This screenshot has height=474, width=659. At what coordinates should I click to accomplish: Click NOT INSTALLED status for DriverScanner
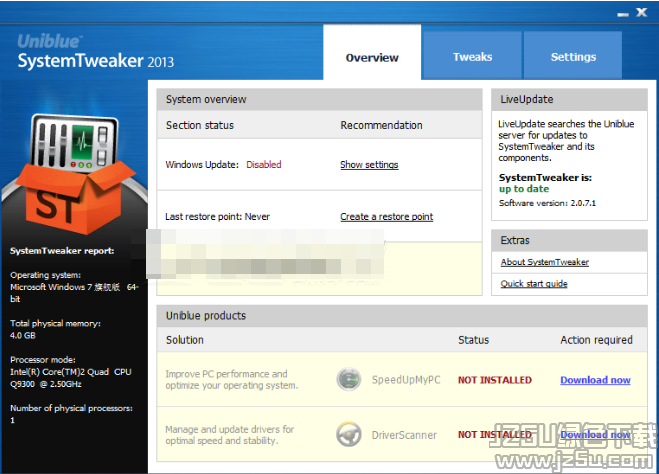495,434
